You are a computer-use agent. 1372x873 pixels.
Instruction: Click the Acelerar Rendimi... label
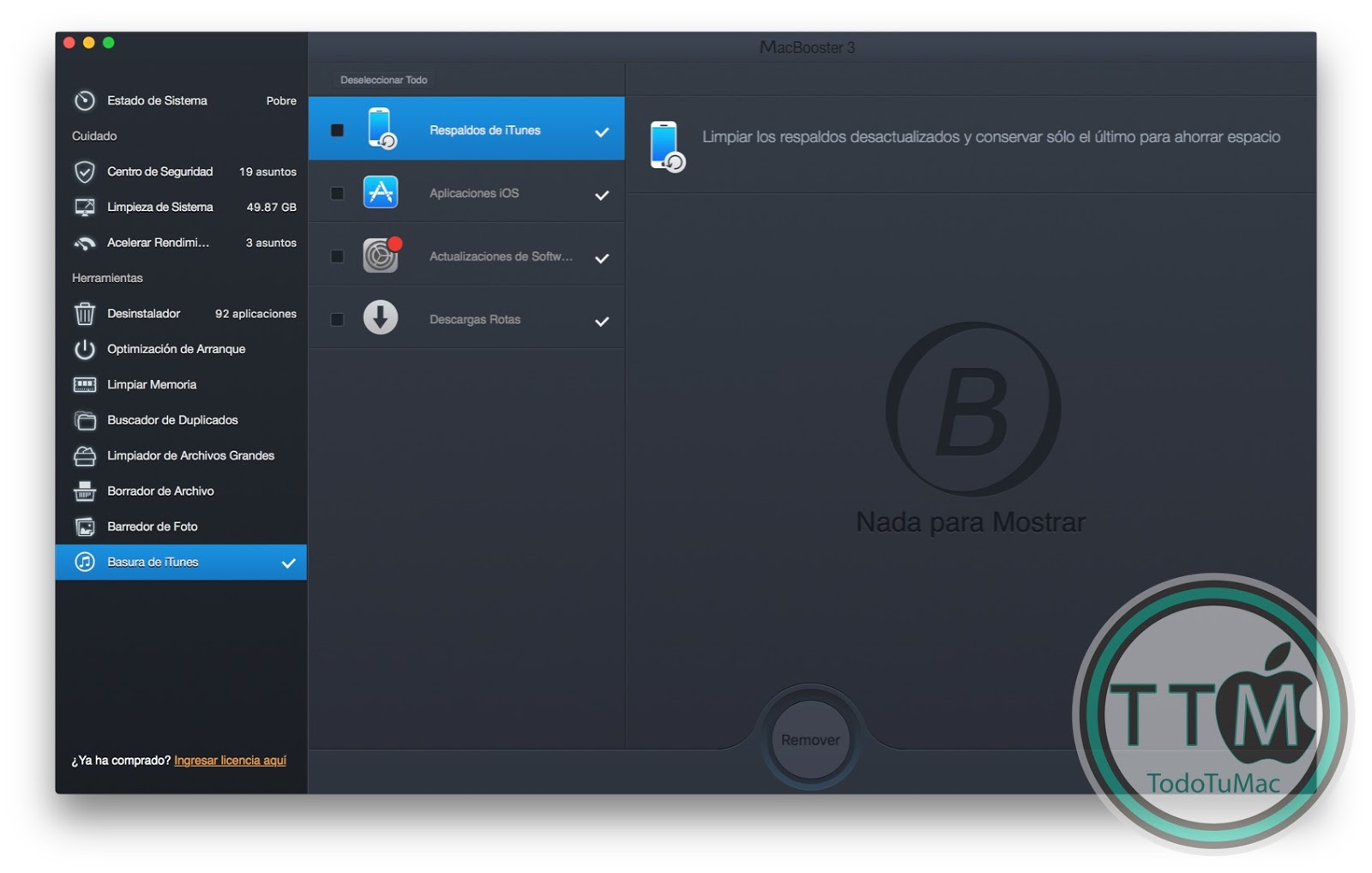[158, 243]
